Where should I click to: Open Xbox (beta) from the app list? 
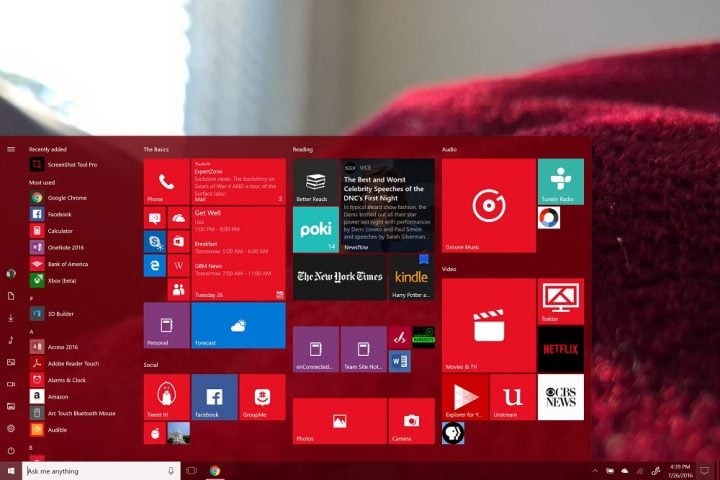(53, 281)
